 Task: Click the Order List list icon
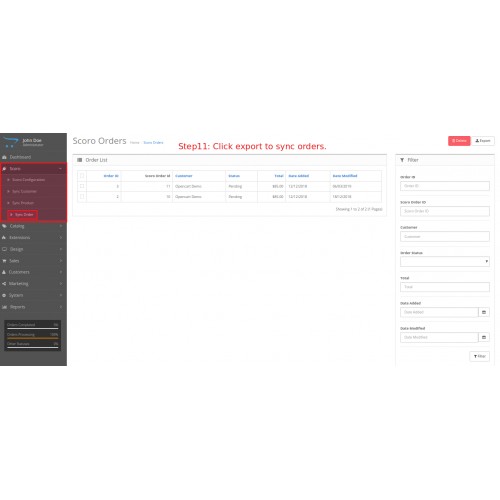coord(80,160)
